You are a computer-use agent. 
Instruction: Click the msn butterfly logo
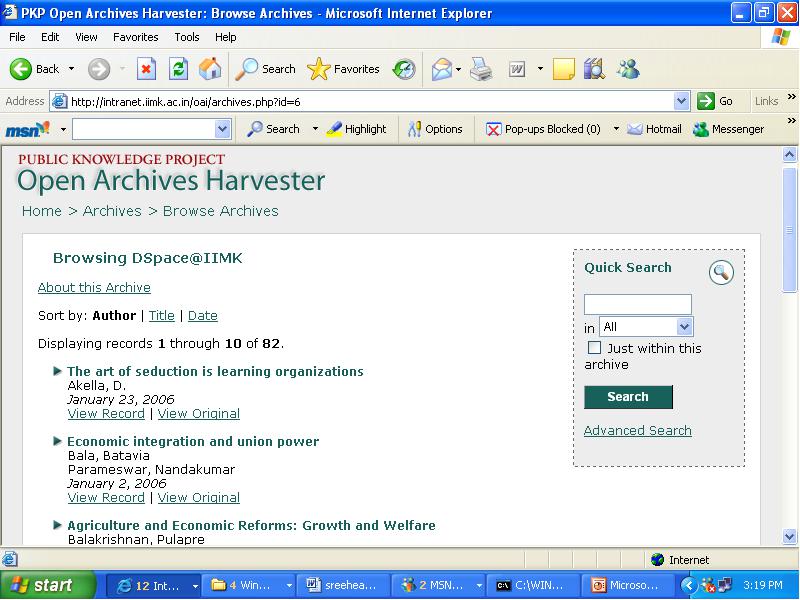pyautogui.click(x=28, y=129)
